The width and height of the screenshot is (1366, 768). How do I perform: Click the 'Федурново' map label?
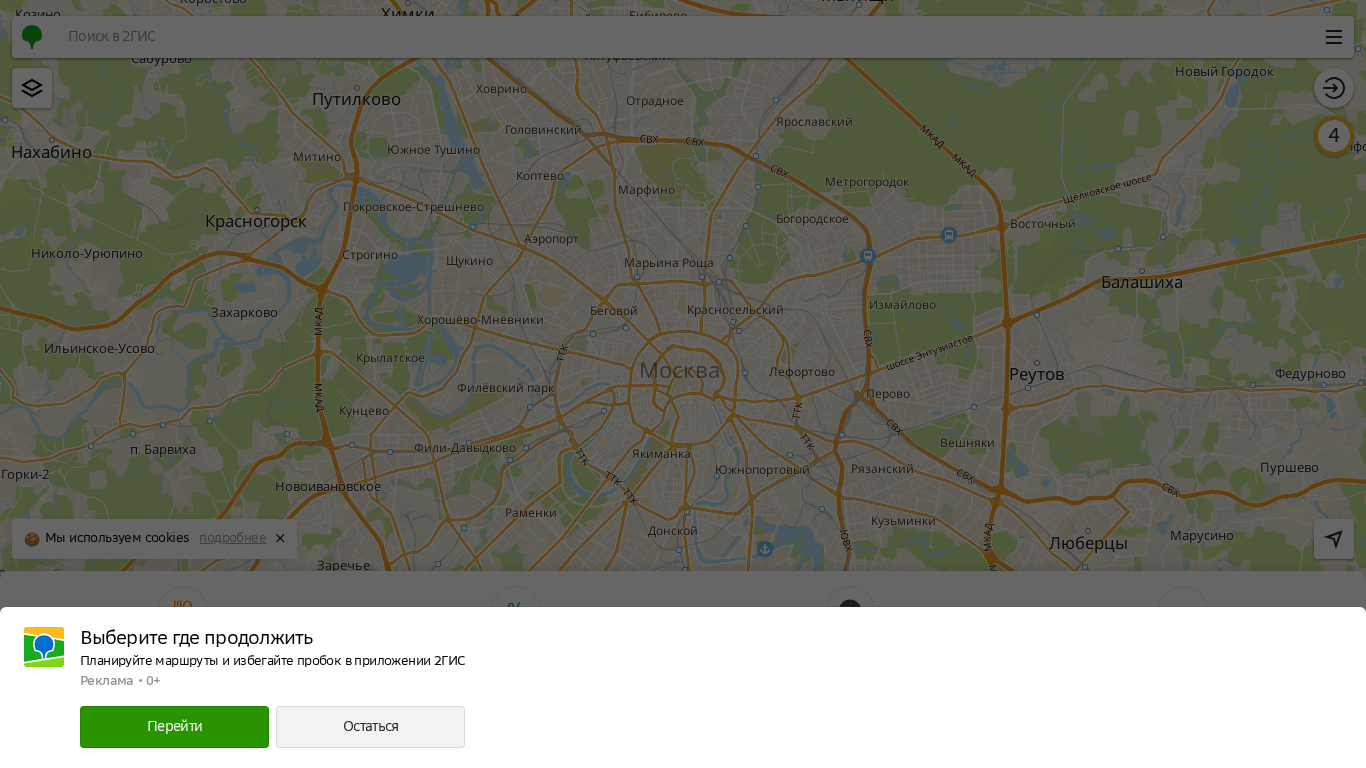click(x=1310, y=374)
